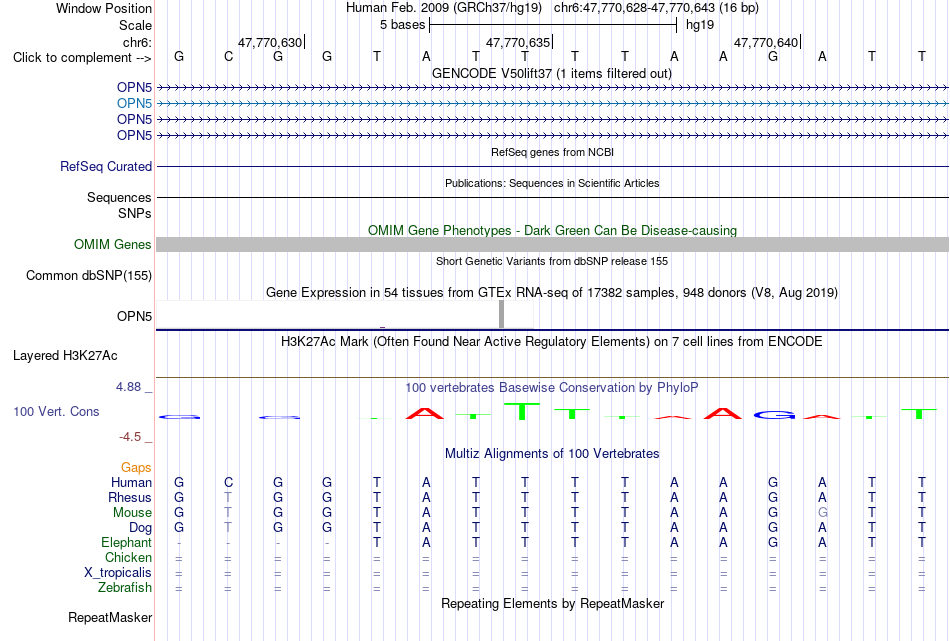Select the Elephant species row label
This screenshot has height=641, width=950.
tap(126, 542)
